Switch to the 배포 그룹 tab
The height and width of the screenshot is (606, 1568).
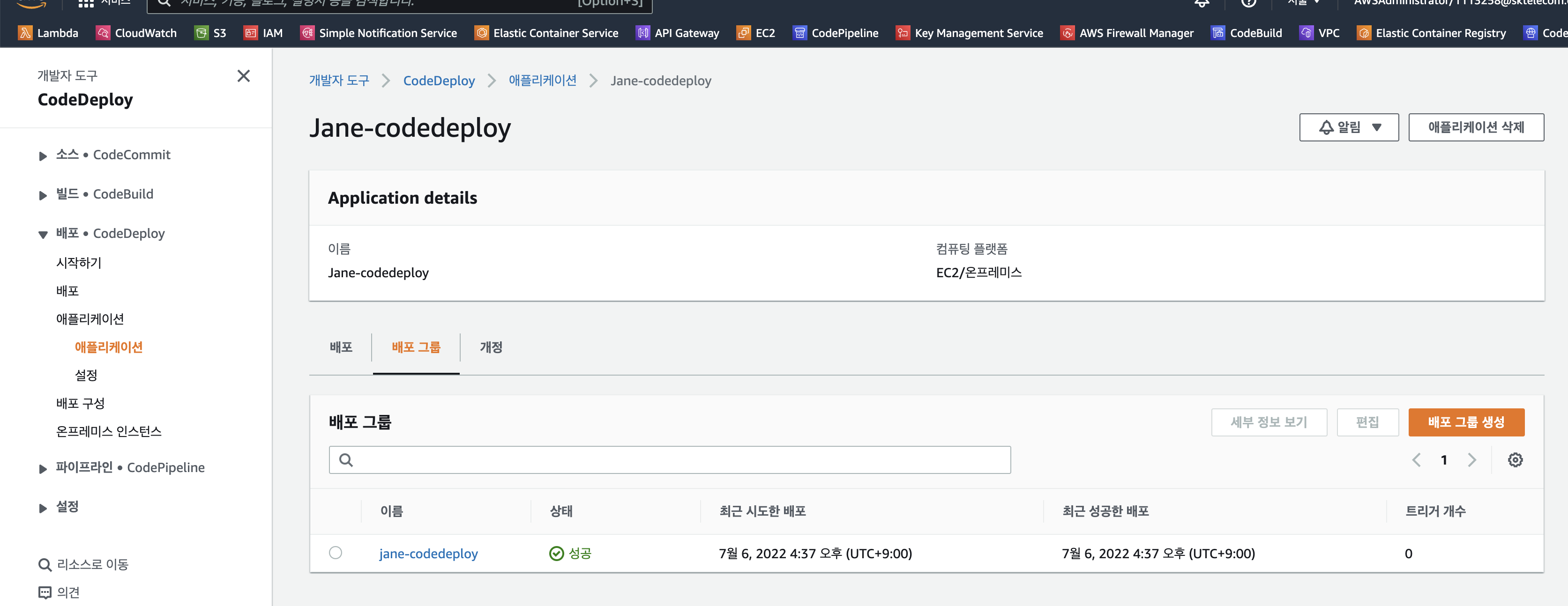click(x=416, y=347)
